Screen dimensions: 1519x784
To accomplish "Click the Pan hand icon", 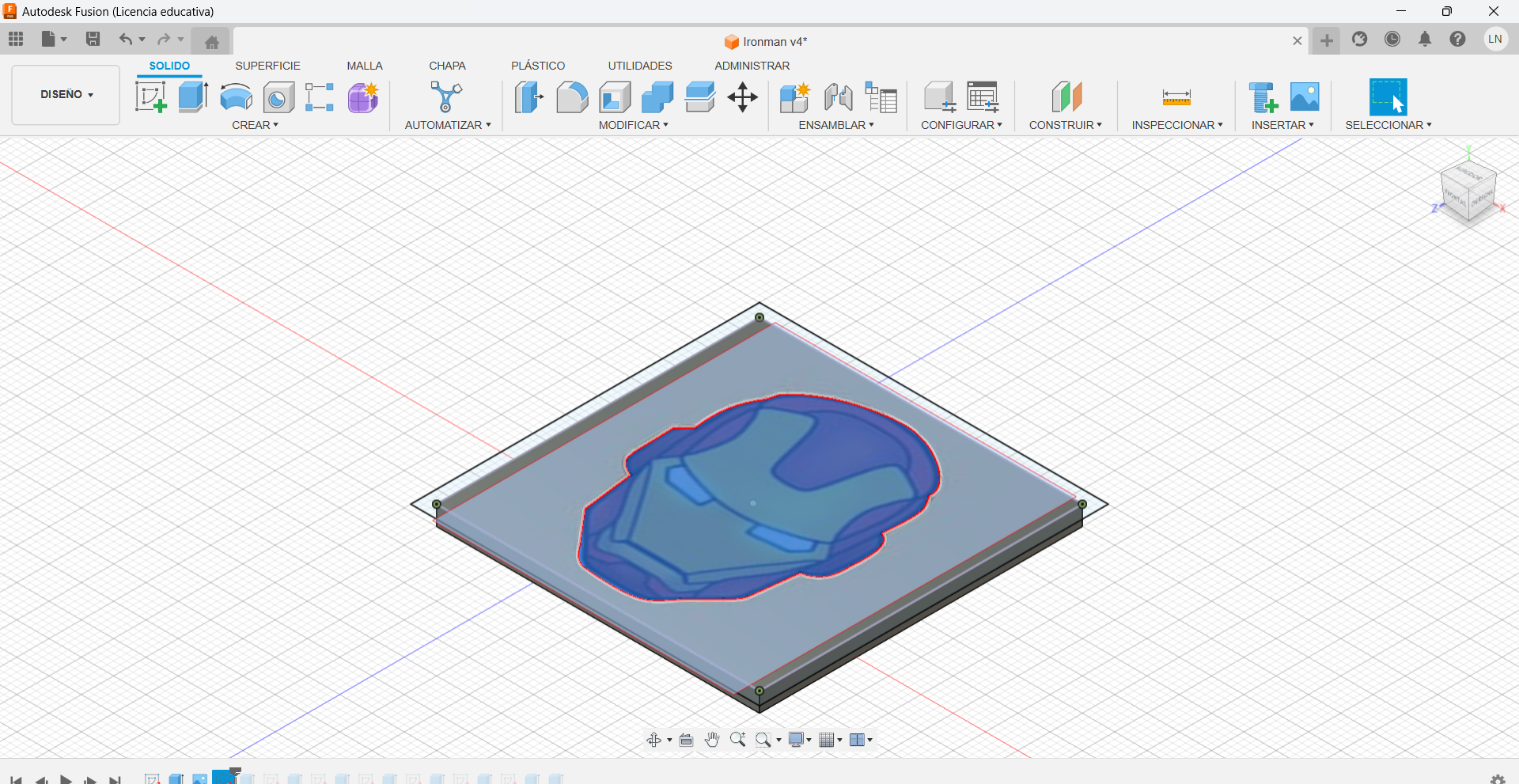I will pyautogui.click(x=712, y=740).
